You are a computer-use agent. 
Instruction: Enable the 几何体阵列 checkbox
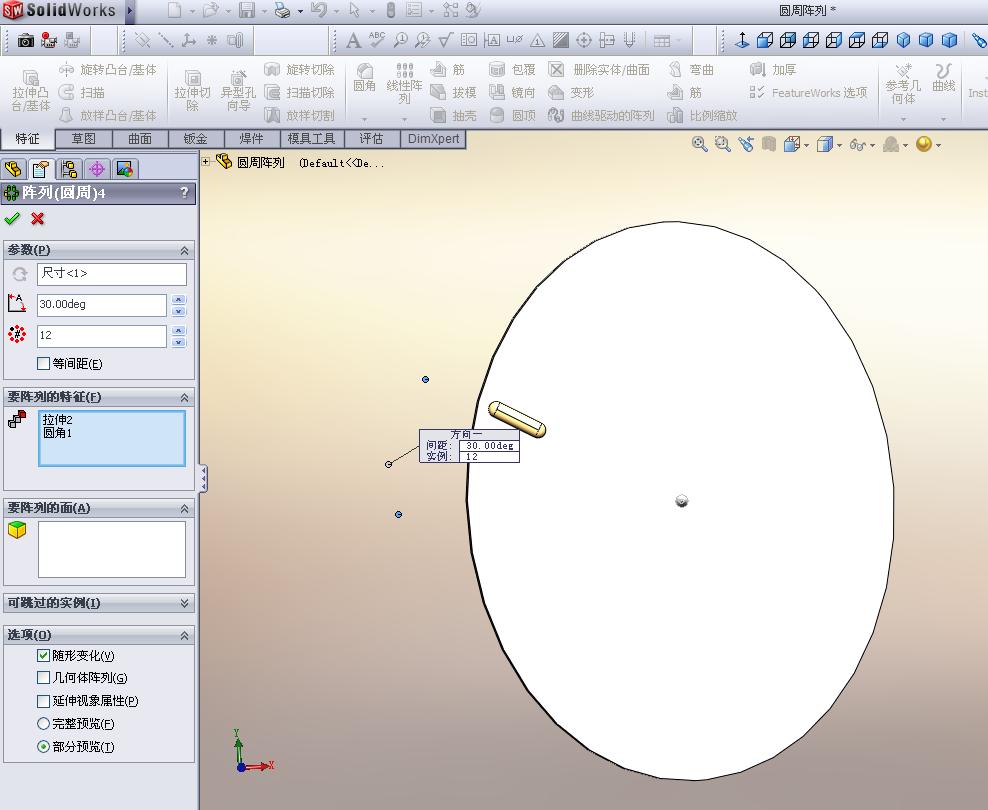43,678
